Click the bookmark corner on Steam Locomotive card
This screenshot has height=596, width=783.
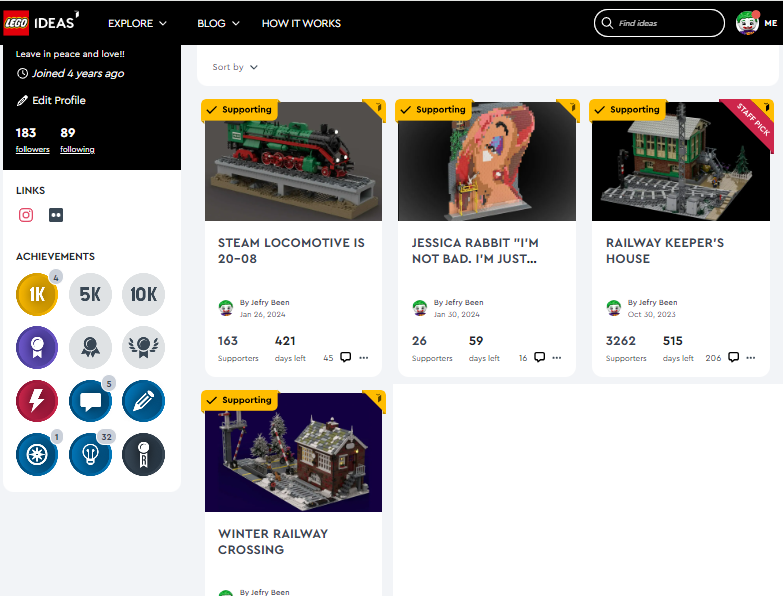[377, 108]
